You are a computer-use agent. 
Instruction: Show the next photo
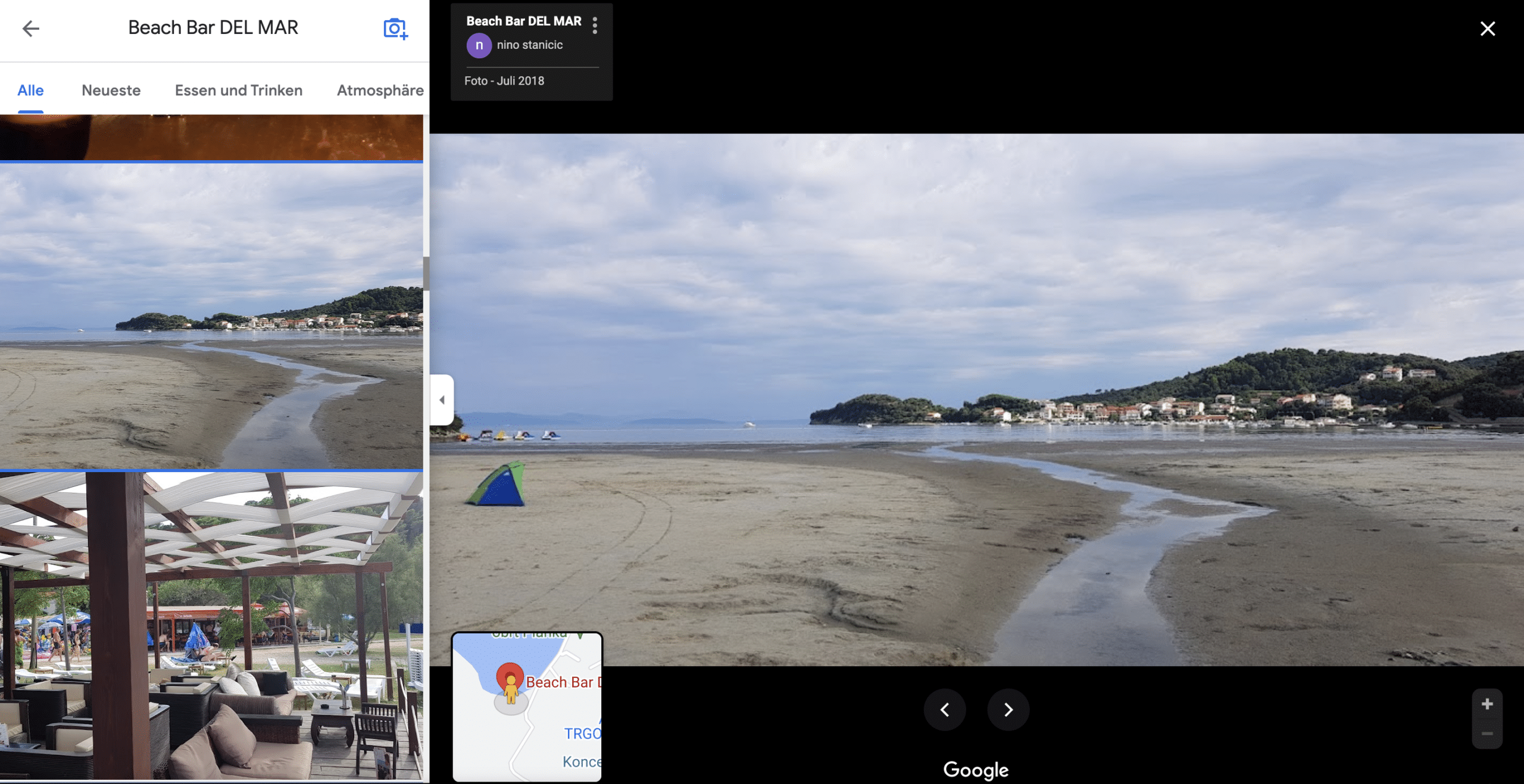click(1008, 710)
